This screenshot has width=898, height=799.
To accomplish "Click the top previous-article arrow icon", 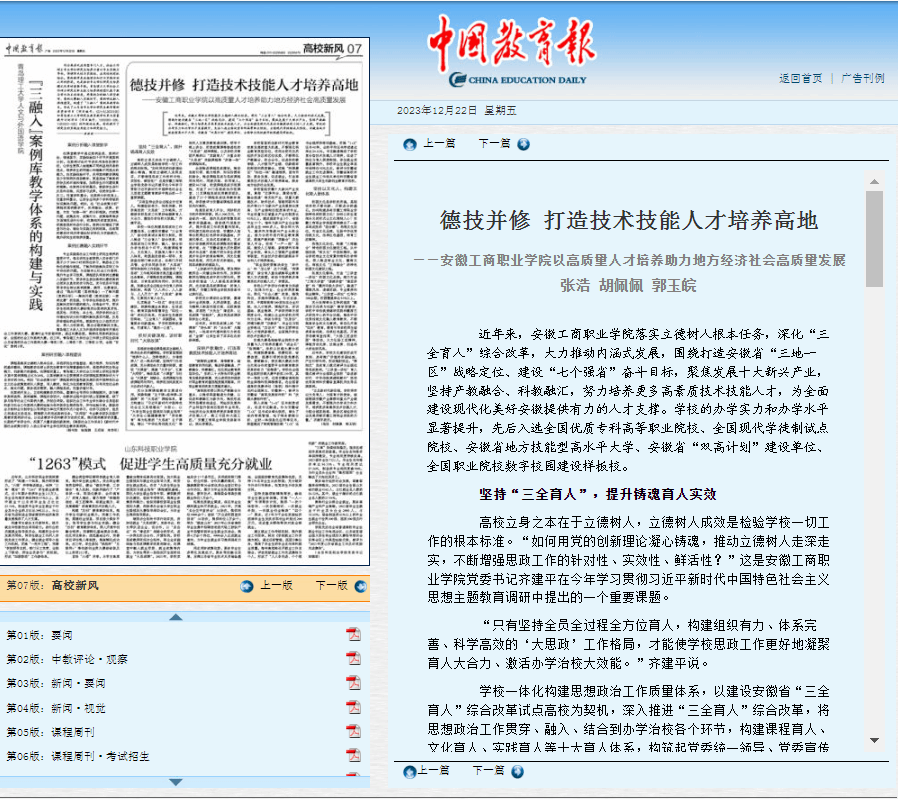I will click(409, 144).
